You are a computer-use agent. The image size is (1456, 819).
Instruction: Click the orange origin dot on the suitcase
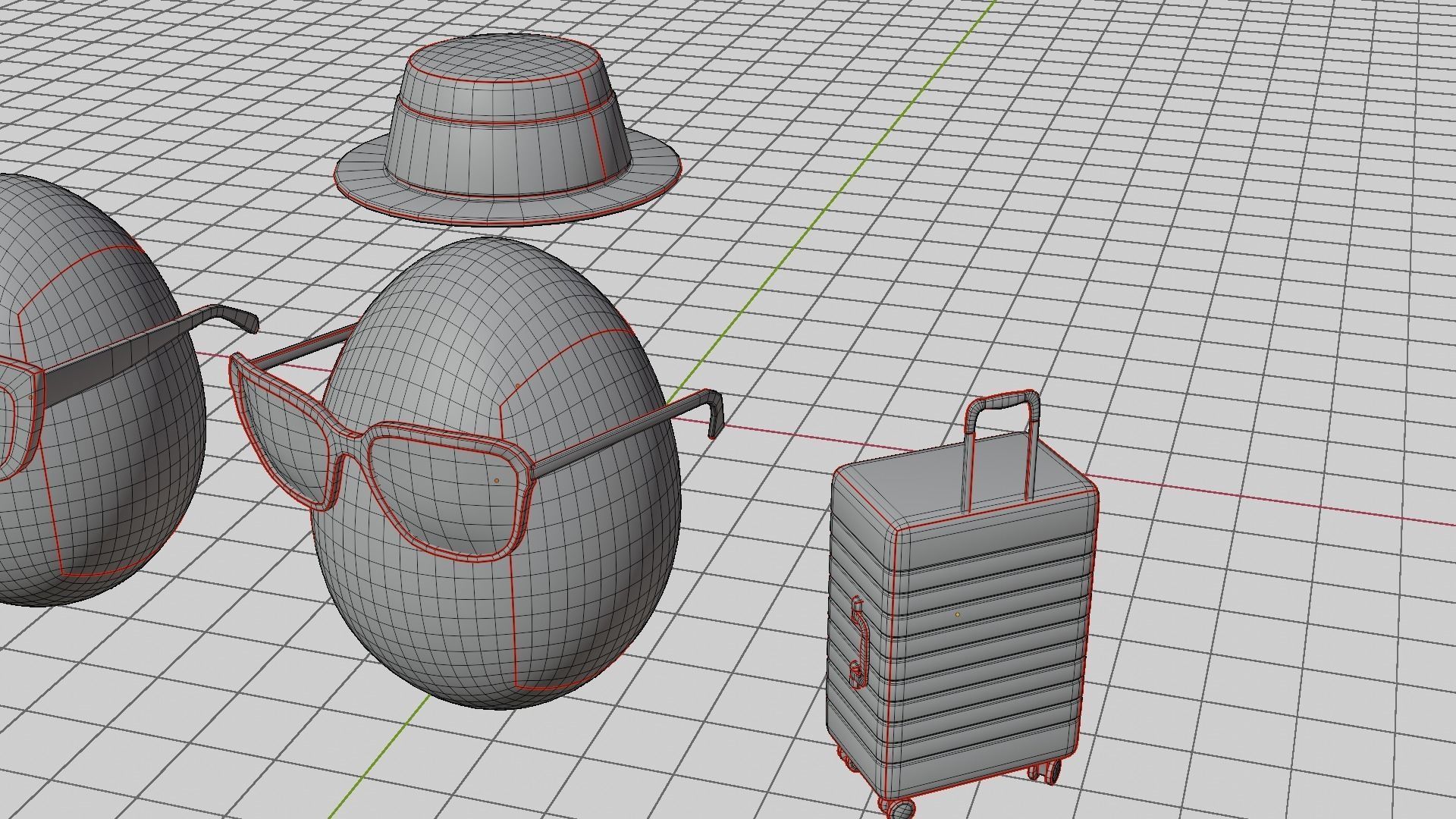958,614
